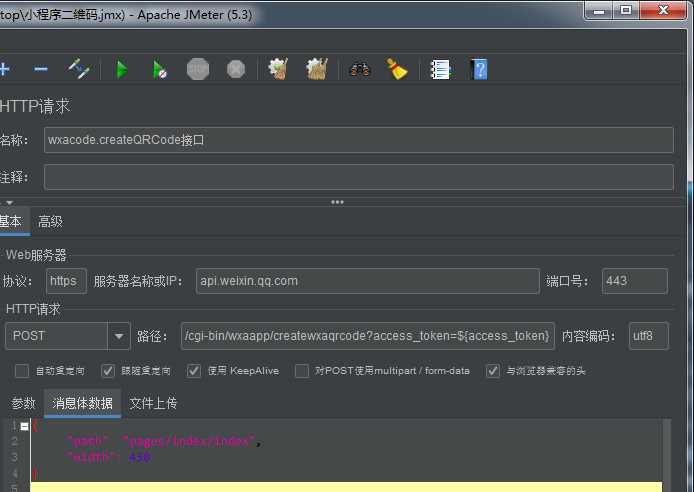Switch to the 基本 tab
Image resolution: width=694 pixels, height=492 pixels.
click(12, 221)
